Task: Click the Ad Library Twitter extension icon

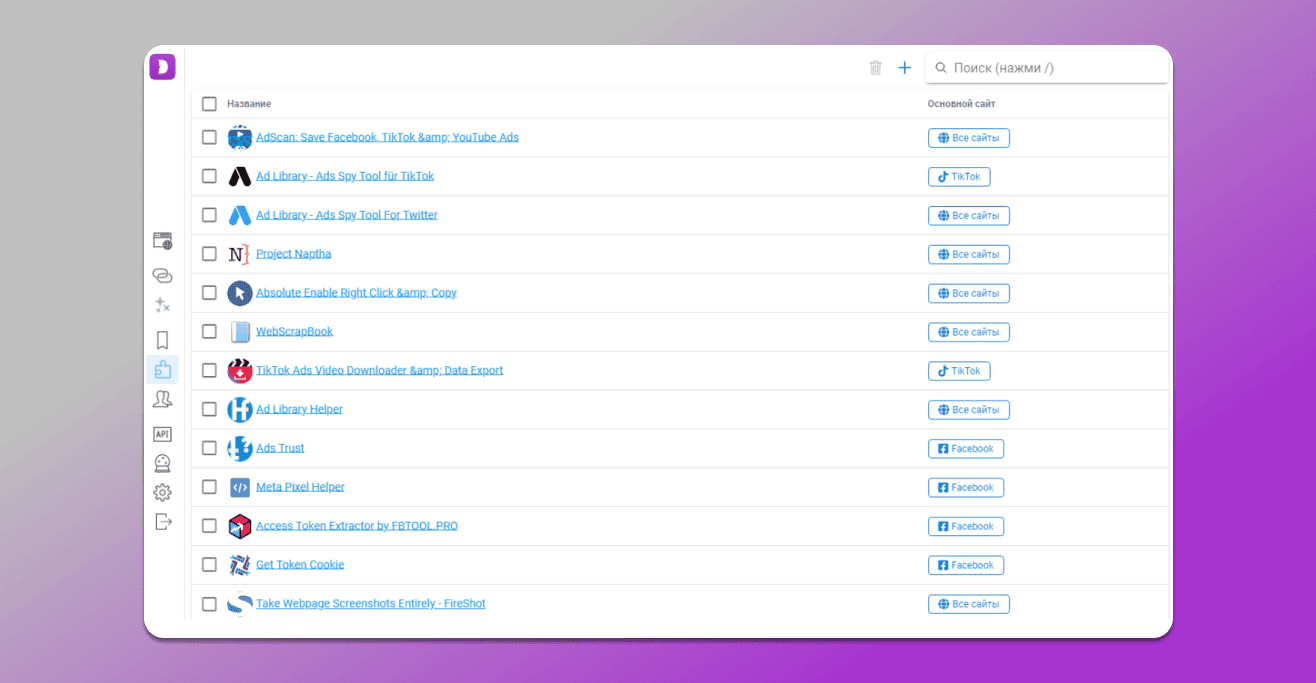Action: 239,215
